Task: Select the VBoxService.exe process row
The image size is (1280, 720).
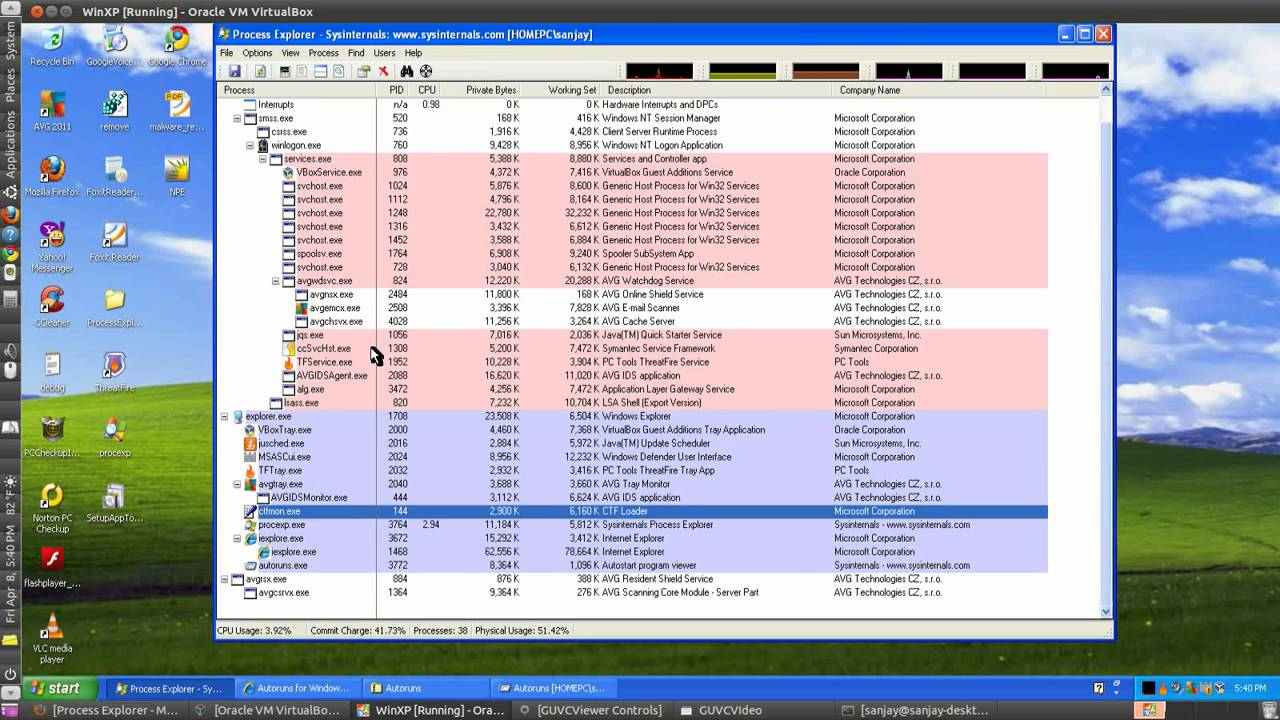Action: coord(632,172)
